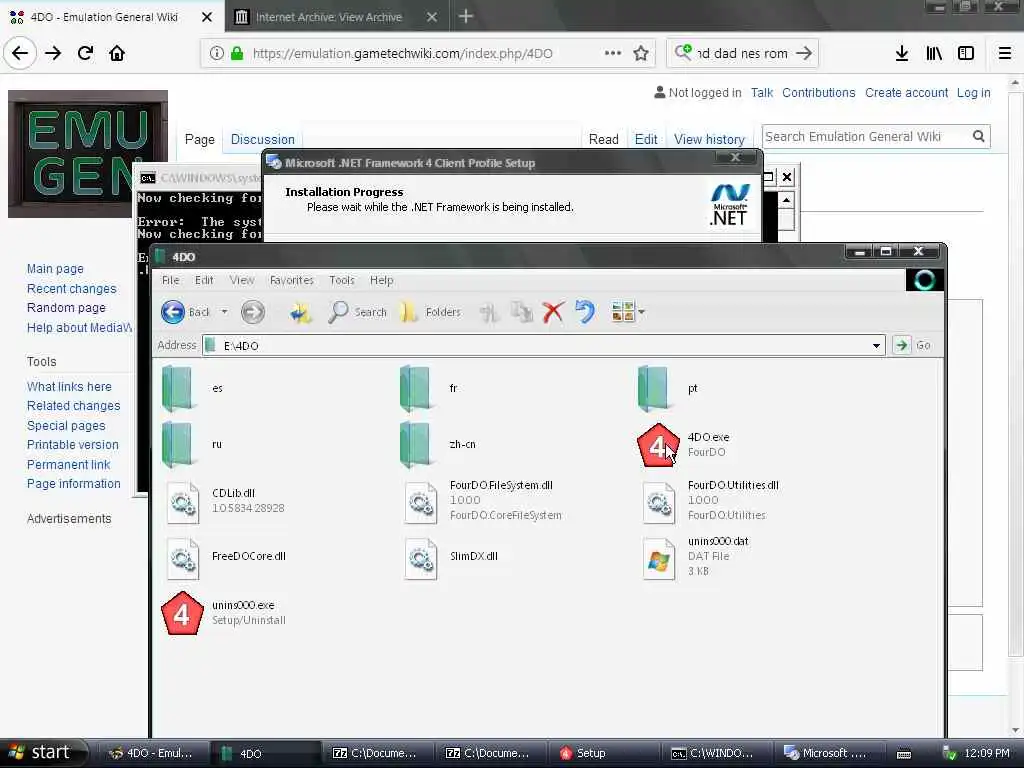Click the Create account link

(x=906, y=93)
